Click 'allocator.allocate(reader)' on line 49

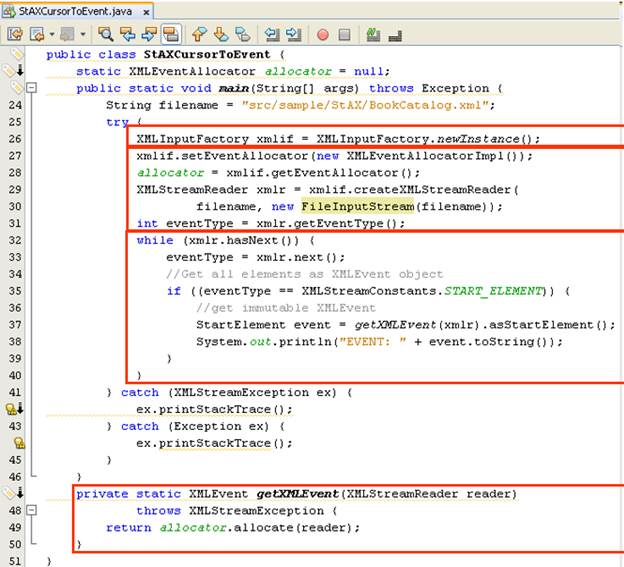(x=256, y=528)
